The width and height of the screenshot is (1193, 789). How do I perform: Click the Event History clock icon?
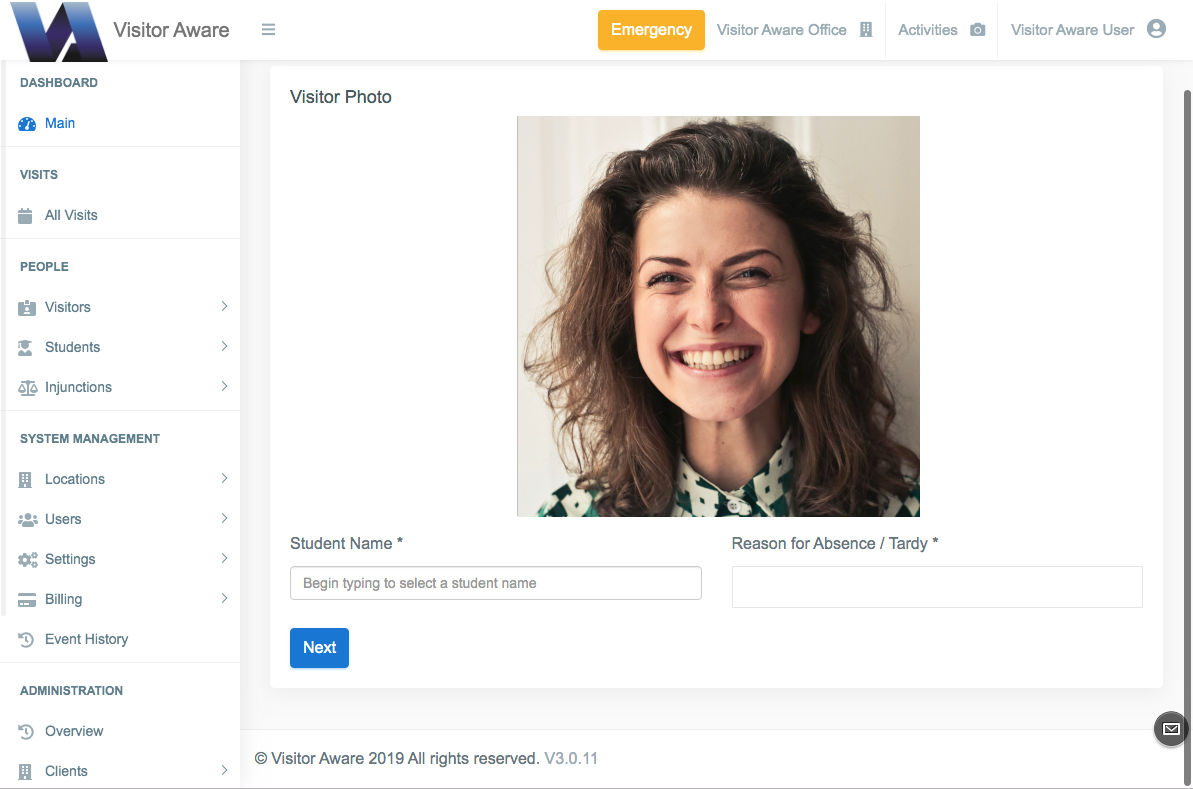(x=26, y=640)
